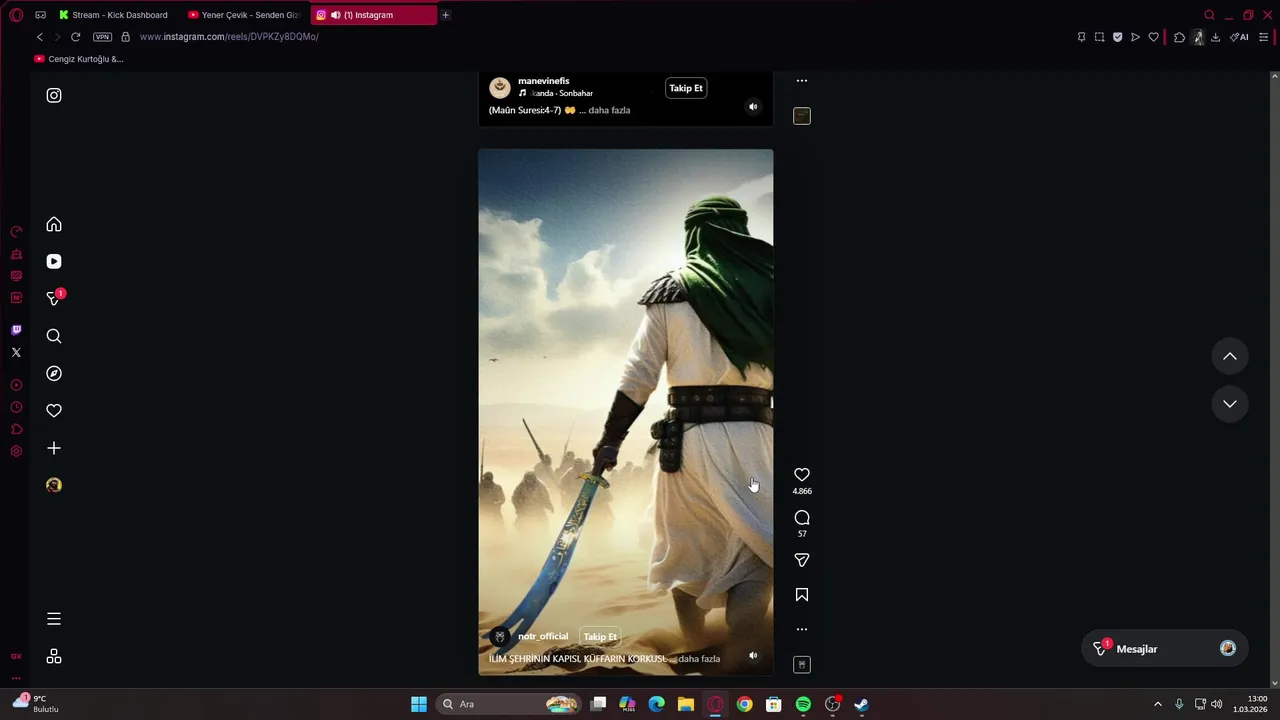Go to Instagram Home feed icon
Image resolution: width=1280 pixels, height=720 pixels.
(x=54, y=225)
